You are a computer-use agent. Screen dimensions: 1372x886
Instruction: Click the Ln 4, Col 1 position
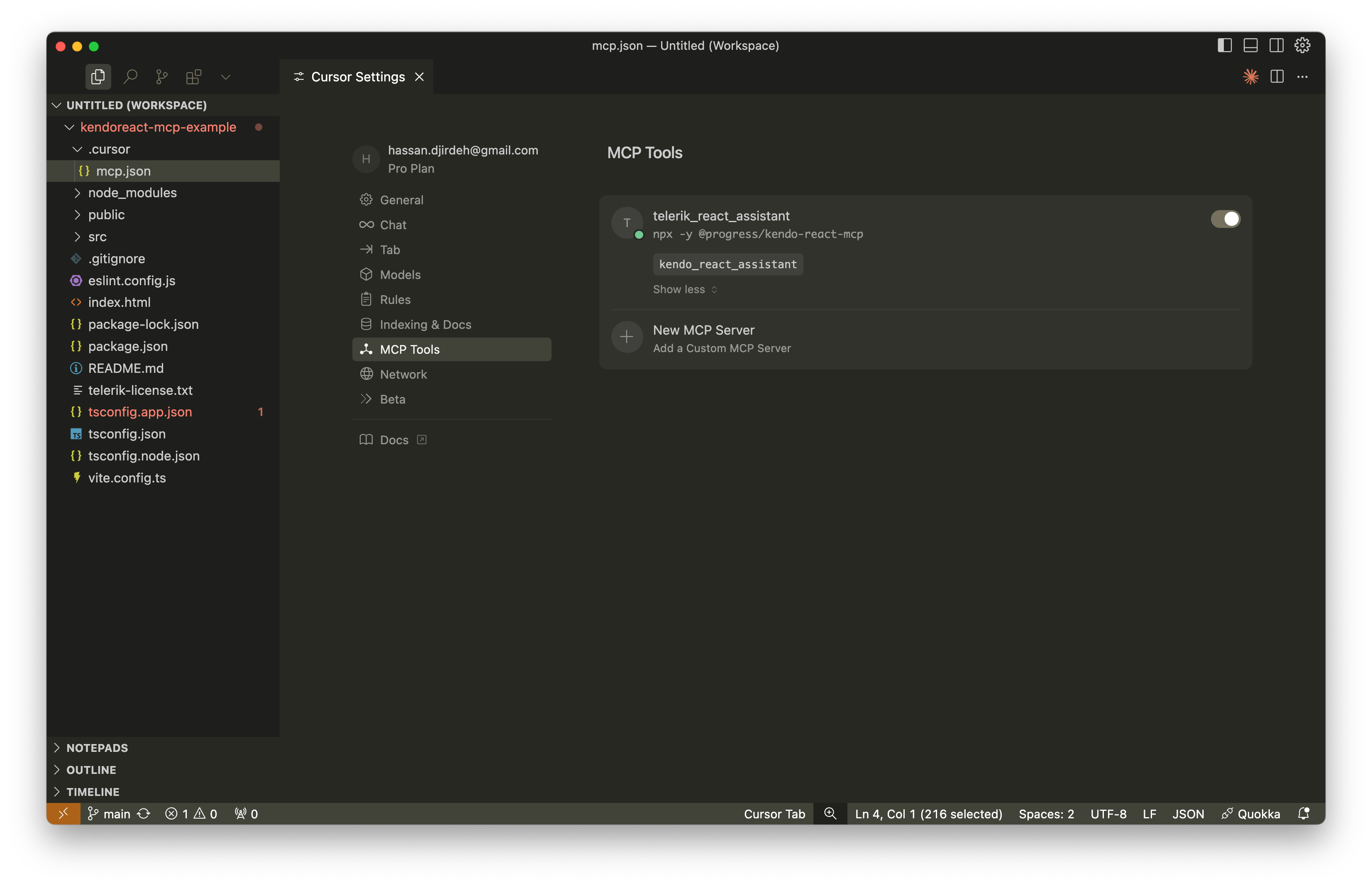tap(928, 813)
